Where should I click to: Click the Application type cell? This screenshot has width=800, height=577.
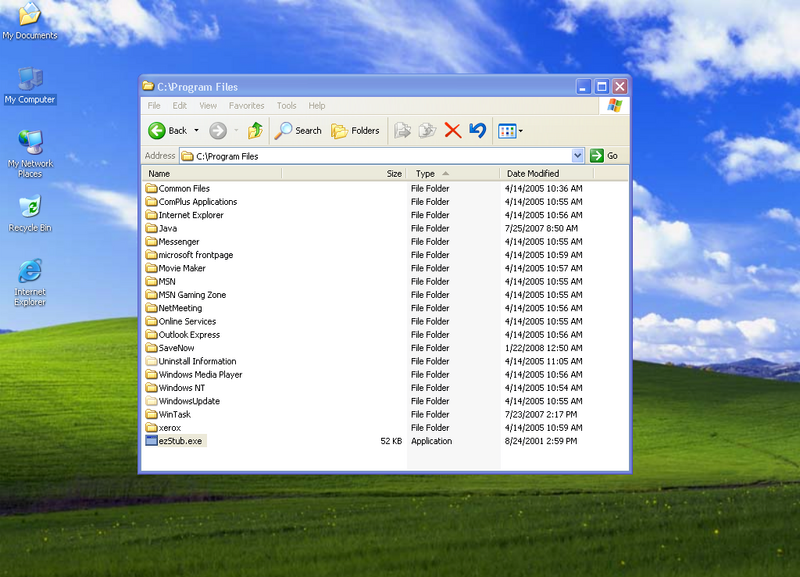pyautogui.click(x=432, y=441)
